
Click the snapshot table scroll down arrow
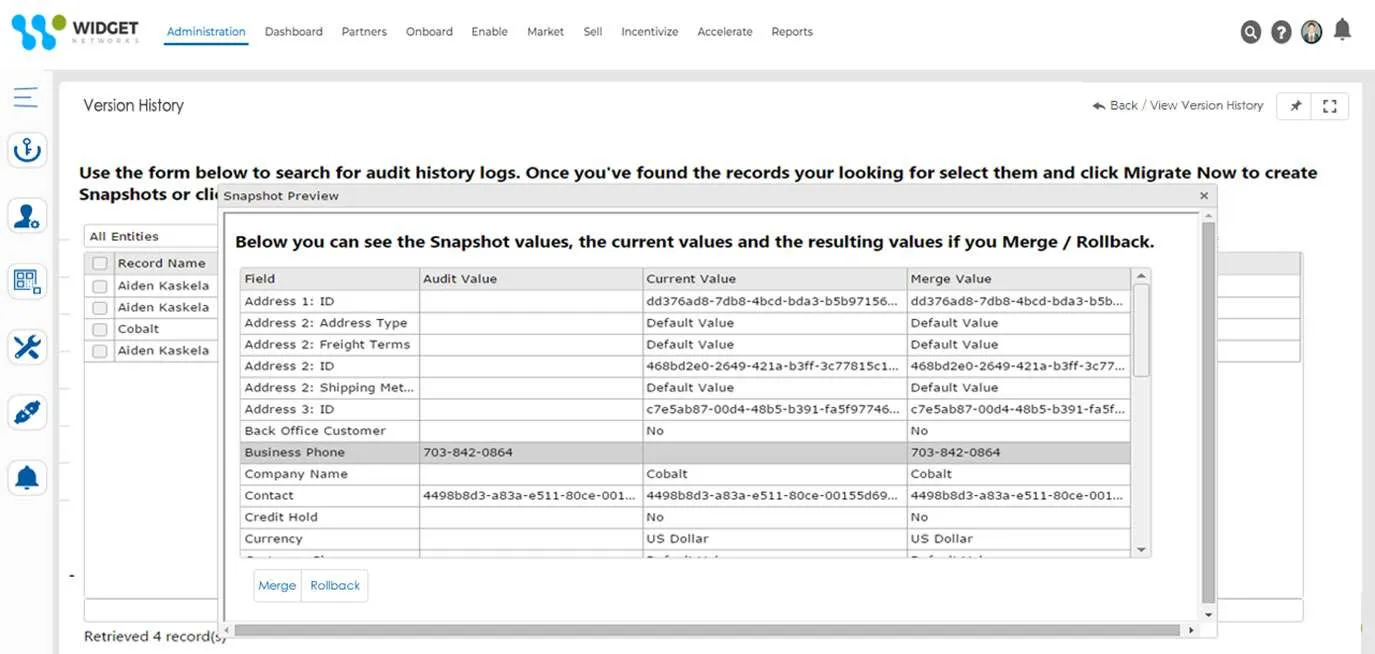[1141, 550]
